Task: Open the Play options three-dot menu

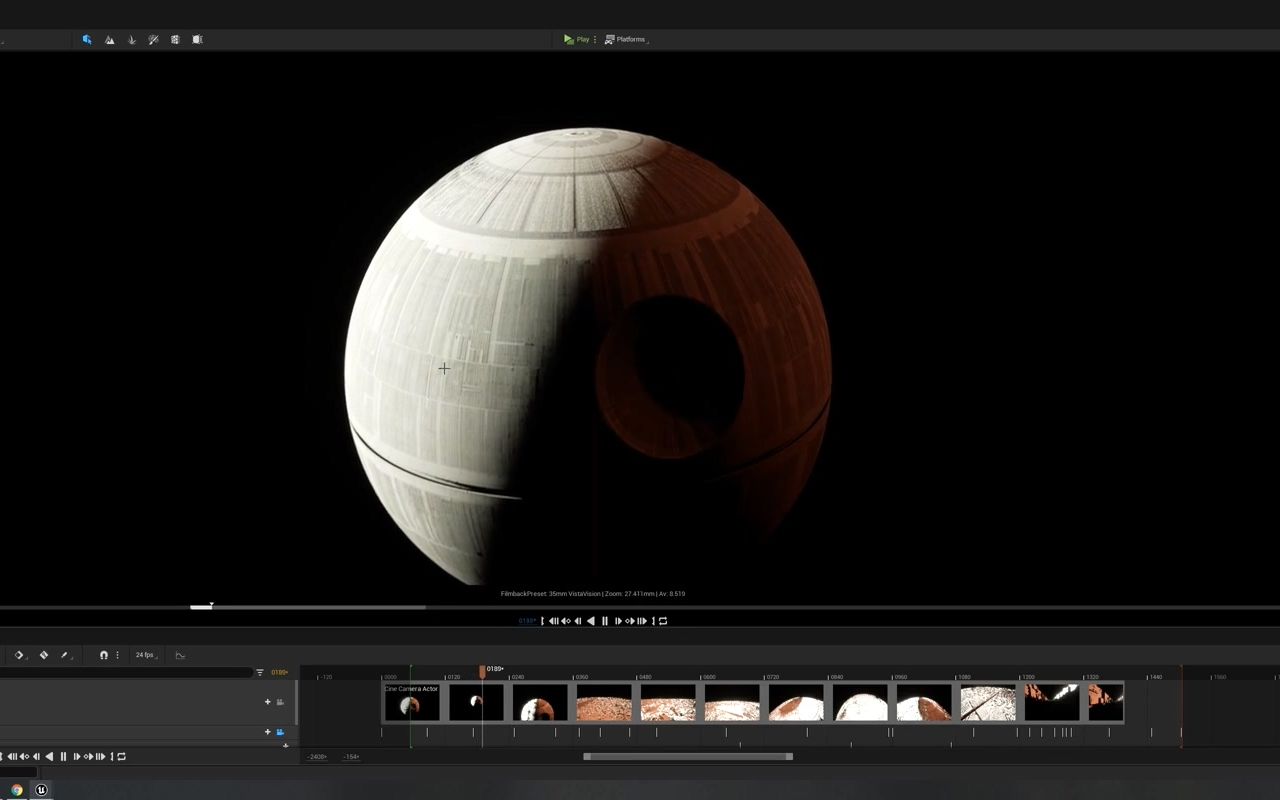Action: tap(595, 40)
